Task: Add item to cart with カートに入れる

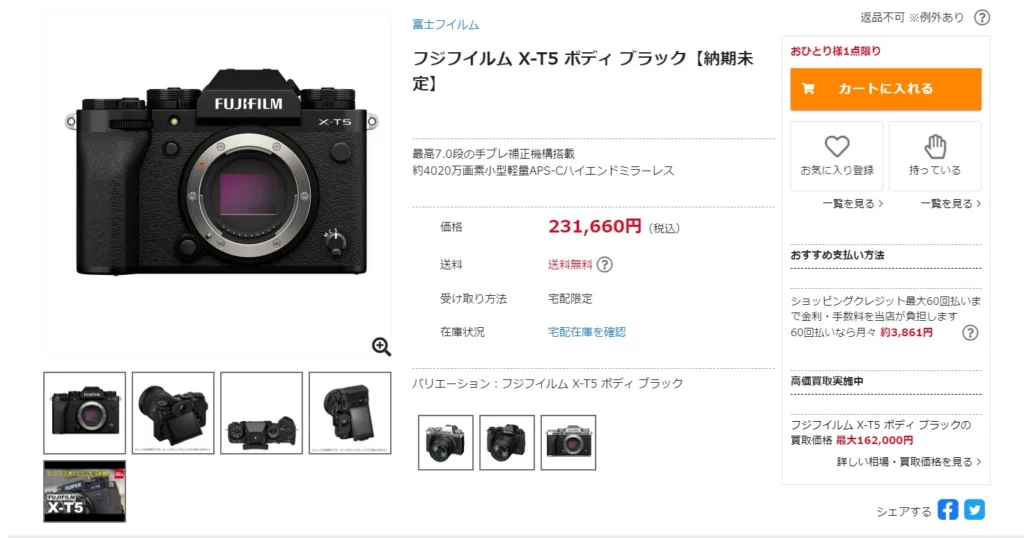Action: tap(886, 89)
